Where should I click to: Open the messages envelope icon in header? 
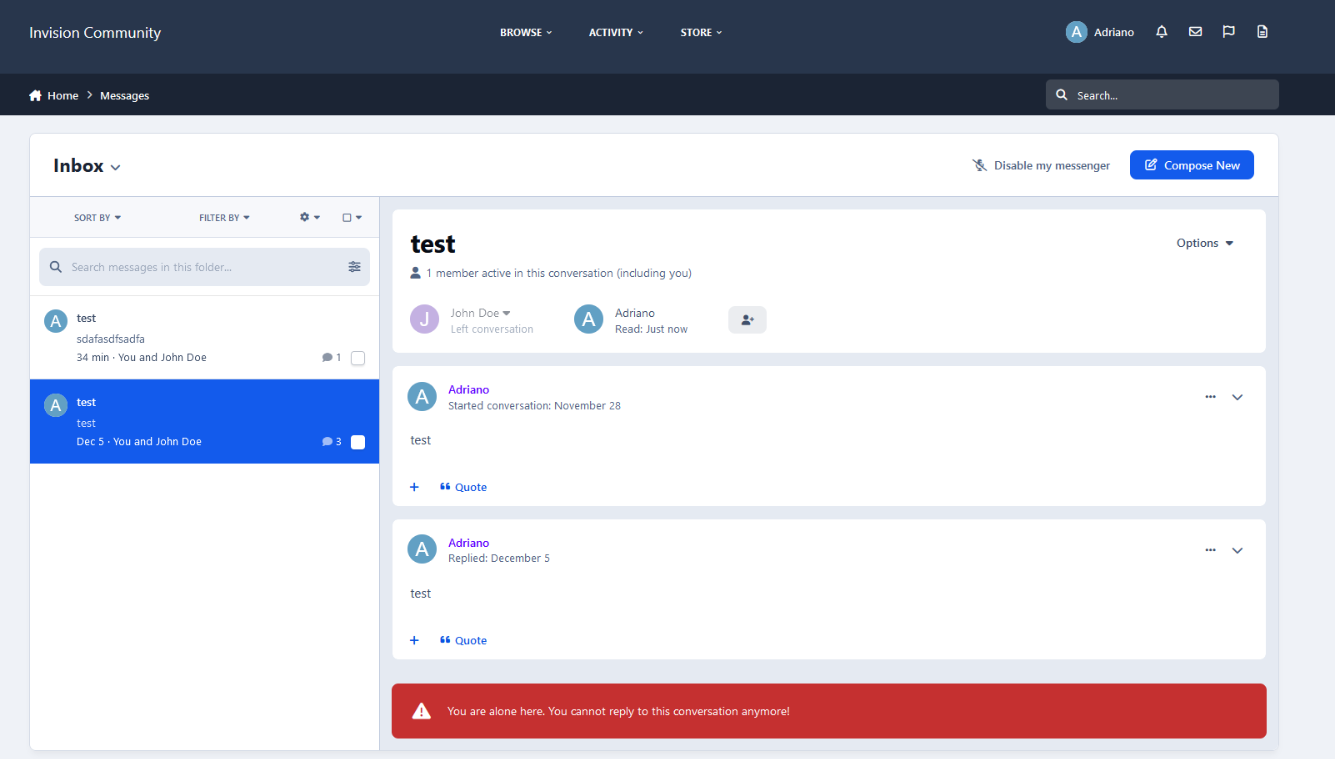[x=1195, y=32]
